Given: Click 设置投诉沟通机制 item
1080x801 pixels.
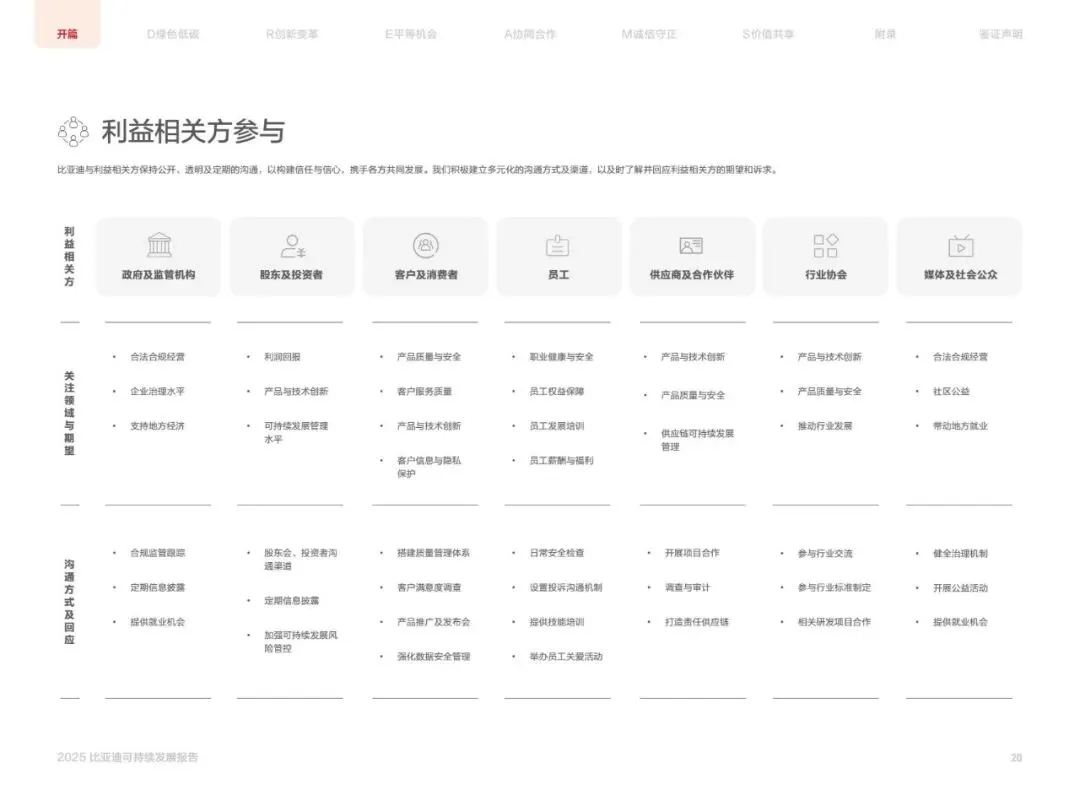Looking at the screenshot, I should point(565,587).
